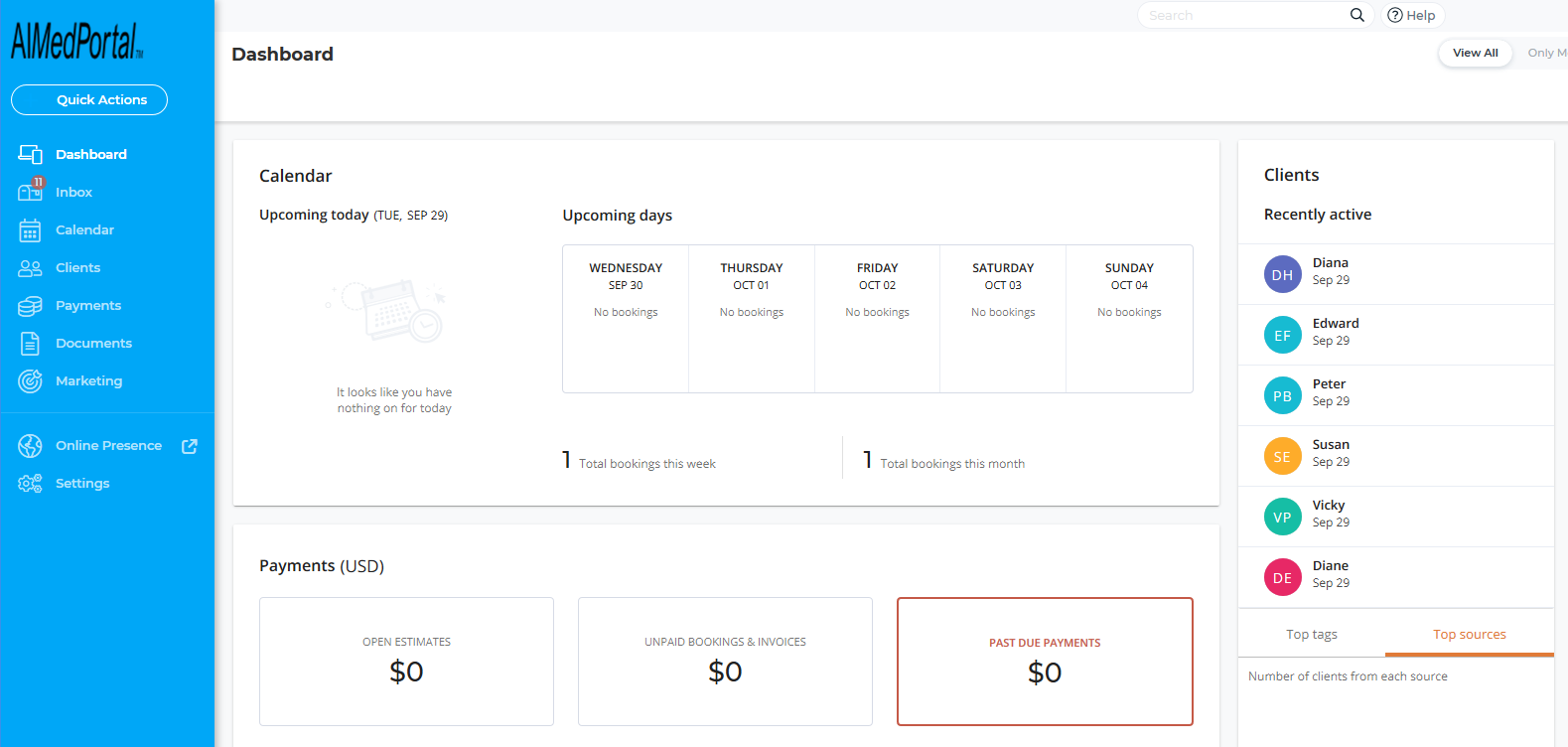Click client name Vicky
1568x747 pixels.
(x=1329, y=506)
